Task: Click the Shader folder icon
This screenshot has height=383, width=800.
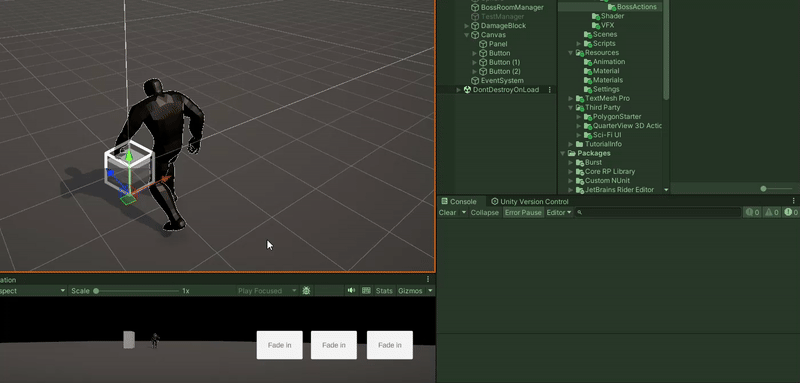Action: (596, 16)
